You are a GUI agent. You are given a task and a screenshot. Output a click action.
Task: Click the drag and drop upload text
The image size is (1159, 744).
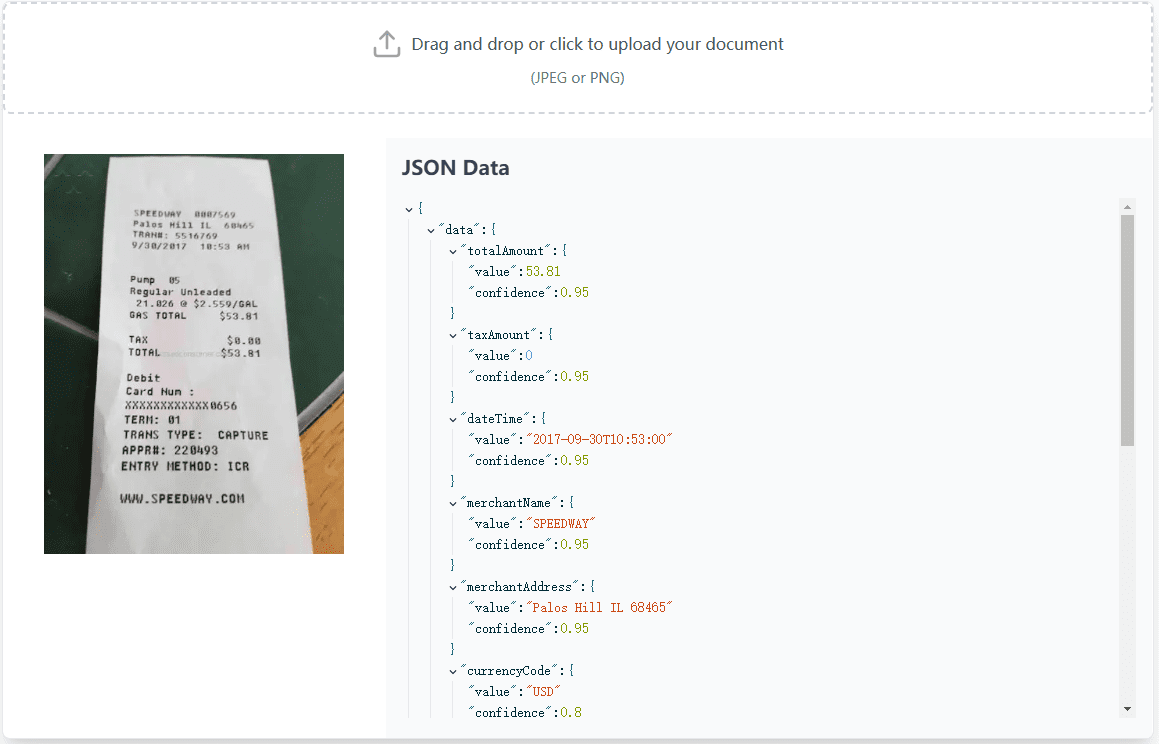point(597,44)
